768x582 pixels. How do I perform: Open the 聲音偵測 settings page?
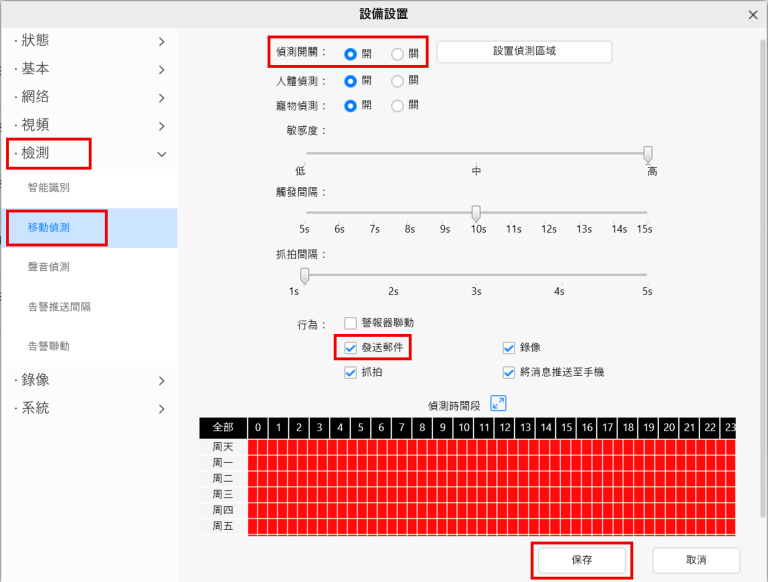tap(49, 267)
